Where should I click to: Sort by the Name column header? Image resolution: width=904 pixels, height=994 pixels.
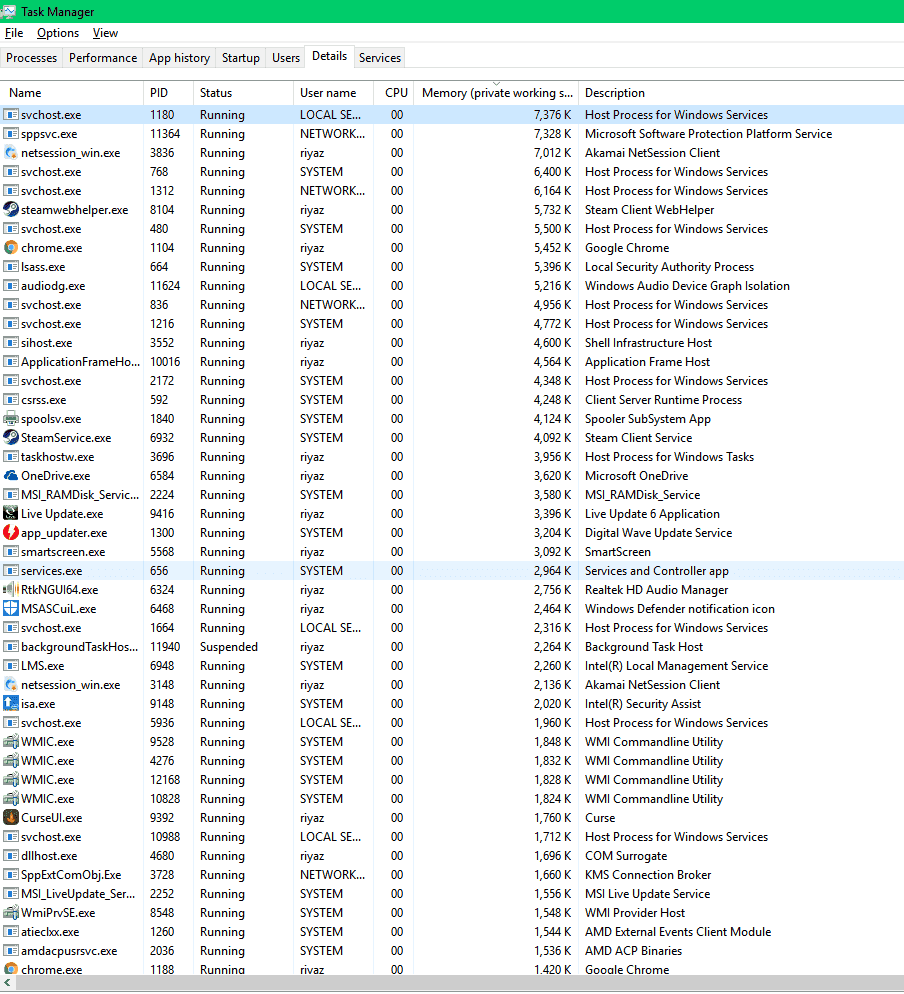pyautogui.click(x=72, y=93)
